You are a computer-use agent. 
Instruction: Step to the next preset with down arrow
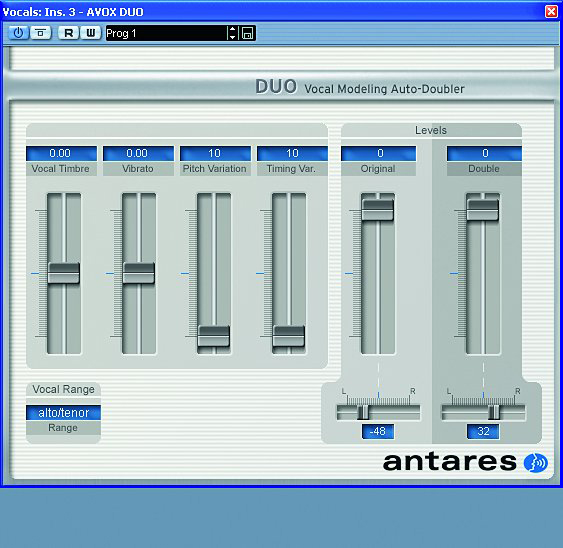click(x=232, y=37)
